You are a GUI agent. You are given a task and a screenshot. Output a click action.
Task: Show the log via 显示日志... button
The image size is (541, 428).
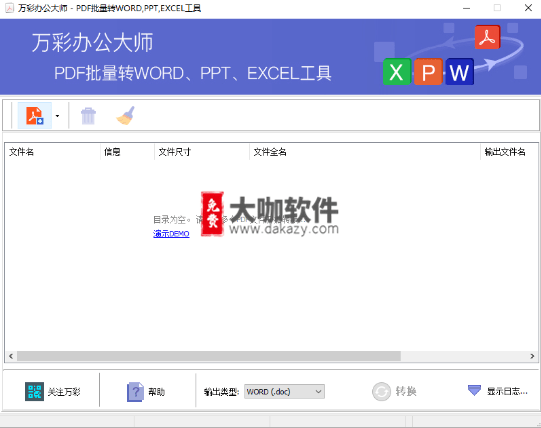tap(507, 391)
